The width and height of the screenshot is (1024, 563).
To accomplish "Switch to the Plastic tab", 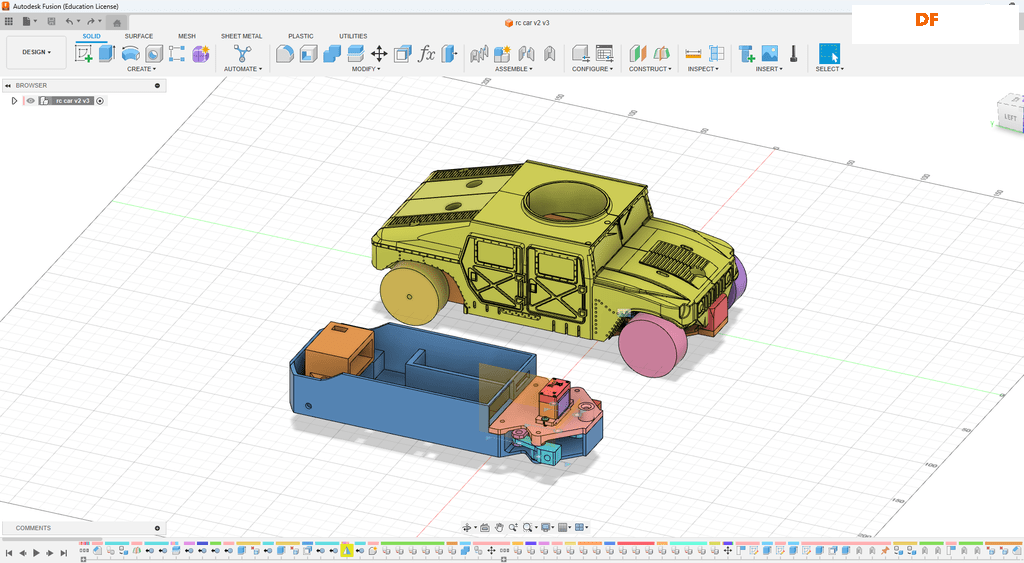I will tap(300, 36).
